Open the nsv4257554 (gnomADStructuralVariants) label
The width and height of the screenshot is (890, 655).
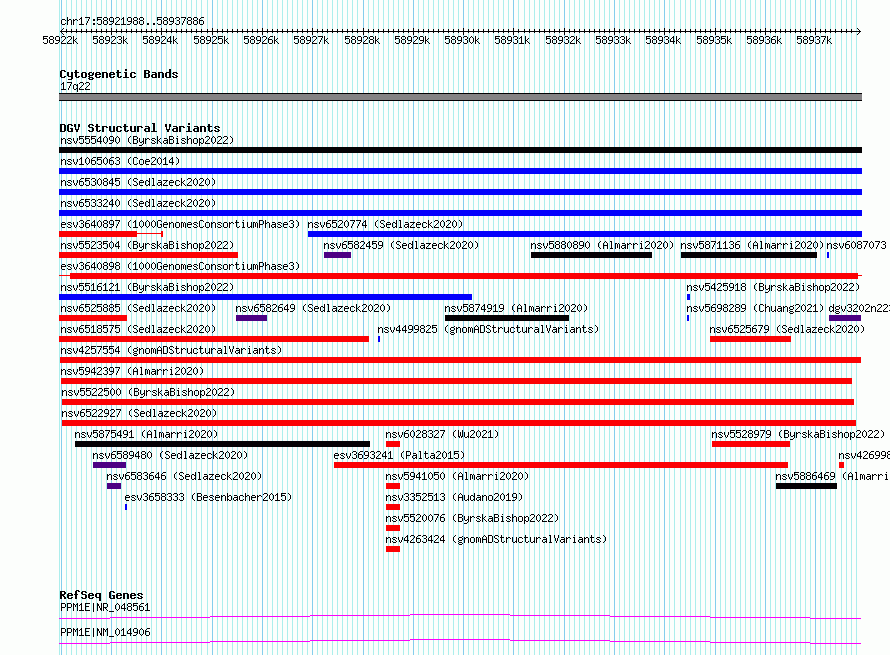[171, 350]
